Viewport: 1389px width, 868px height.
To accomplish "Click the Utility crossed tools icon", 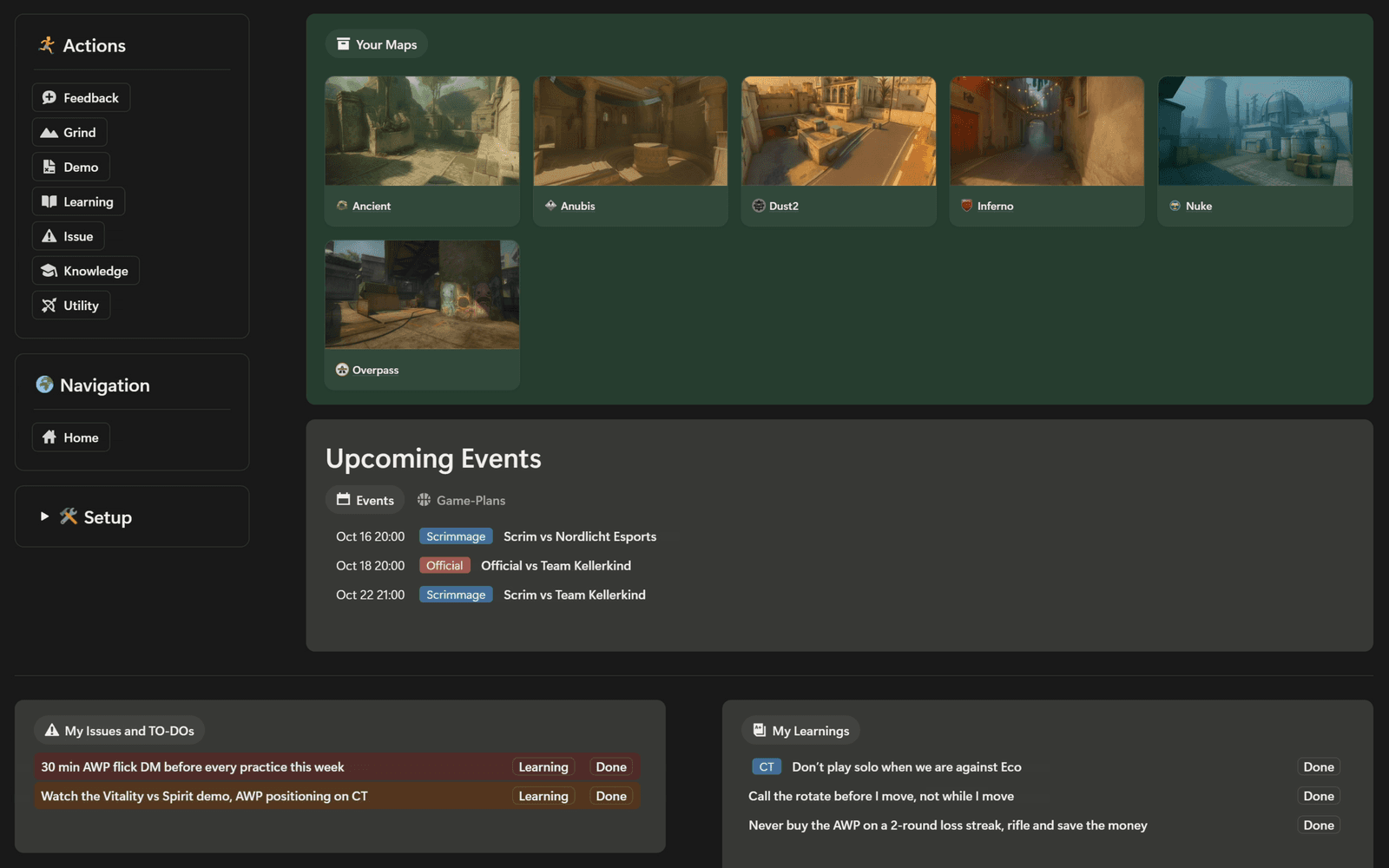I will point(49,306).
